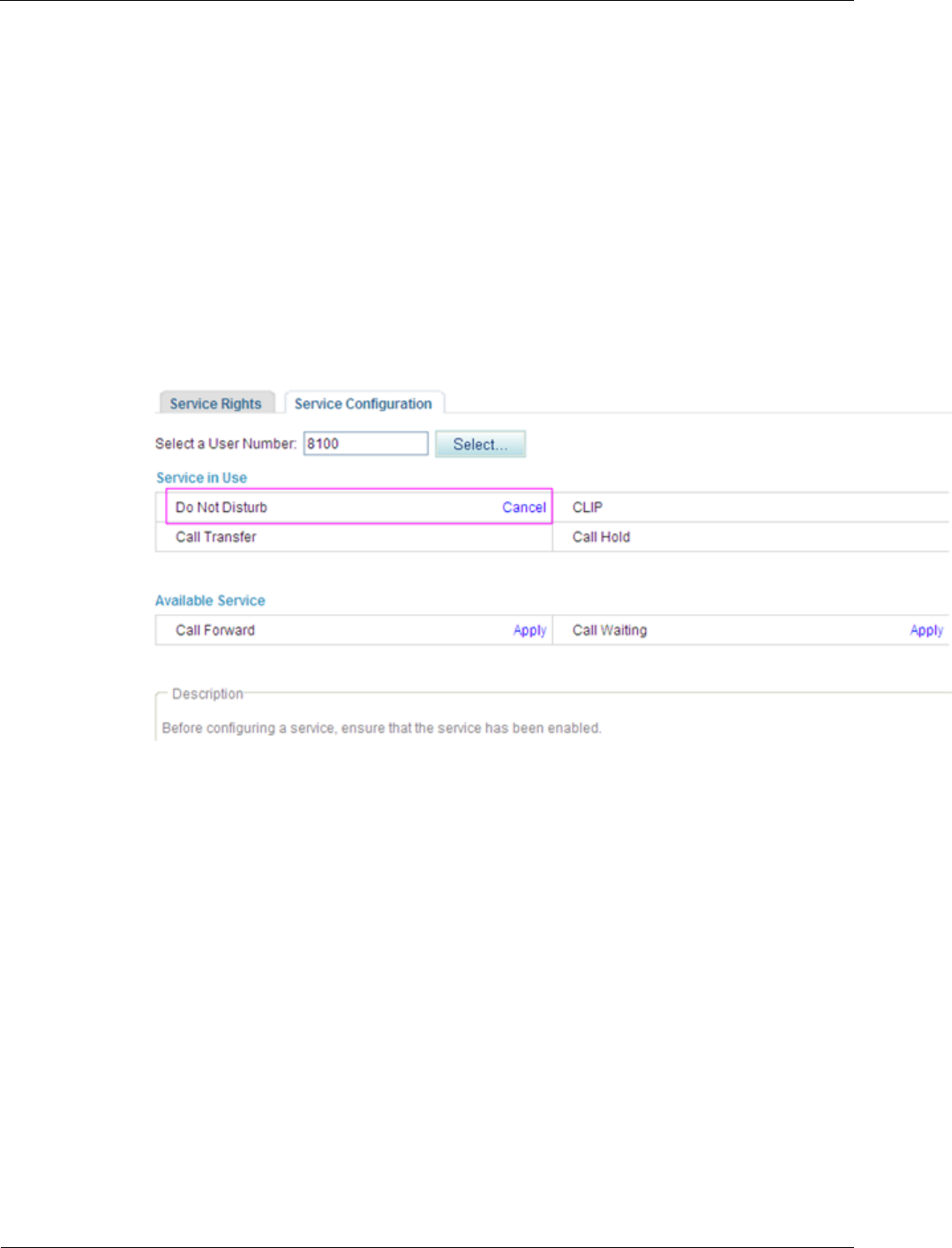Select the Call Forward service name
The width and height of the screenshot is (952, 1248).
215,630
